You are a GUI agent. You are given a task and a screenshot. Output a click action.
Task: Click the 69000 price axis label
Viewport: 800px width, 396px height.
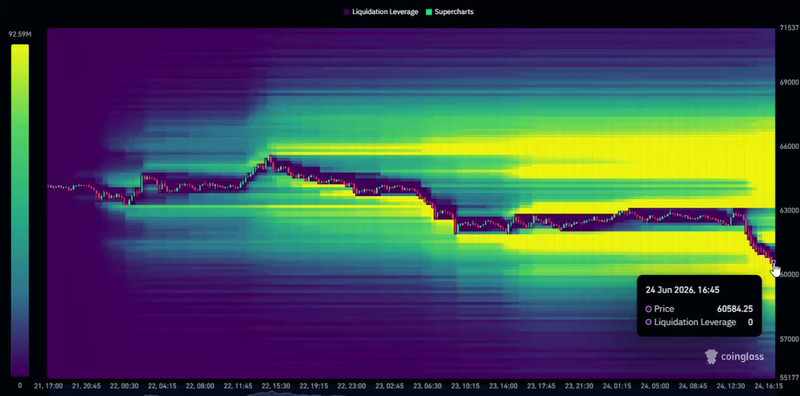(789, 82)
